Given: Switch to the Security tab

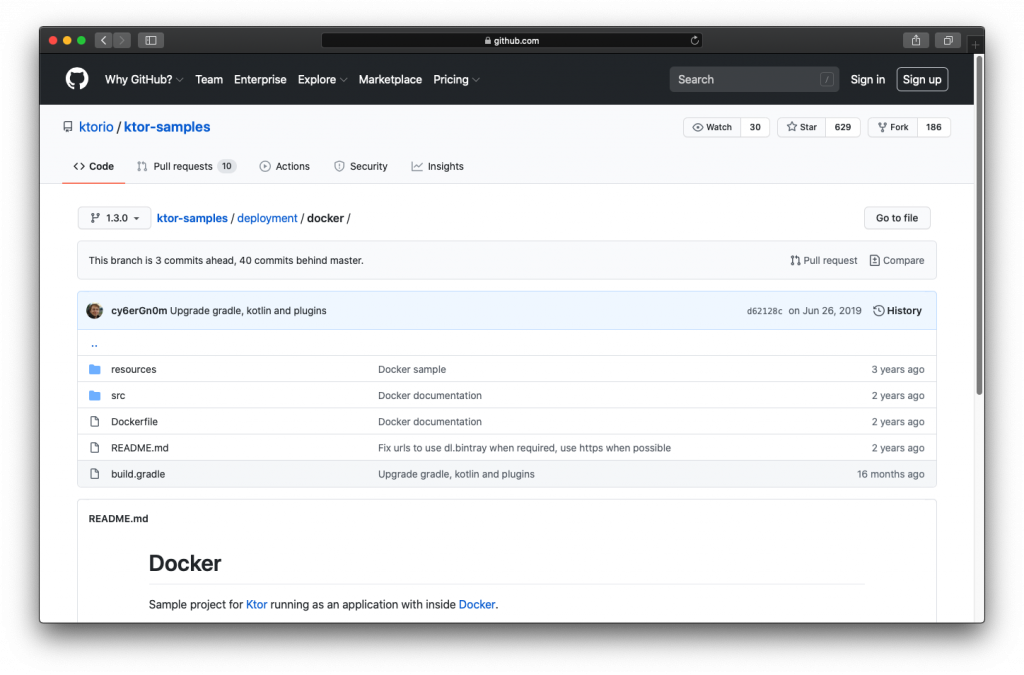Looking at the screenshot, I should click(x=360, y=166).
